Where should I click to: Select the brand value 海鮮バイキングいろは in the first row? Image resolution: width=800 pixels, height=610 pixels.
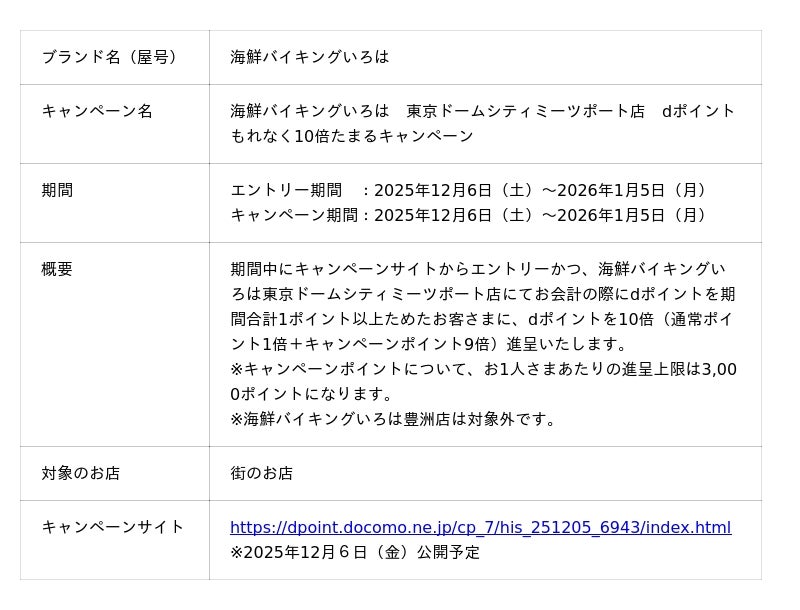tap(310, 57)
